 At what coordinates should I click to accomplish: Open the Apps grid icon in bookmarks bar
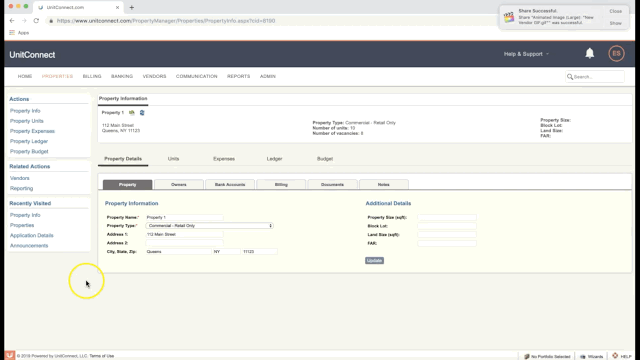tap(12, 33)
